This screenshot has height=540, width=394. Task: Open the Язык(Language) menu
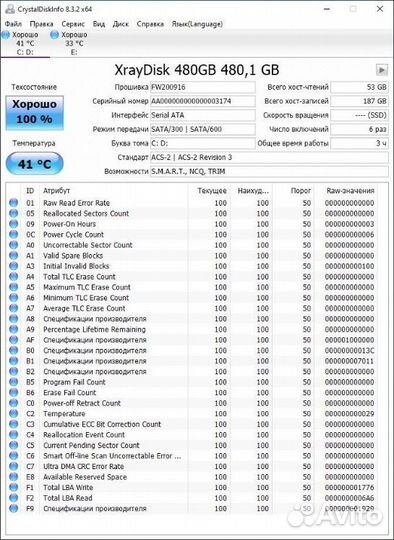click(x=197, y=24)
